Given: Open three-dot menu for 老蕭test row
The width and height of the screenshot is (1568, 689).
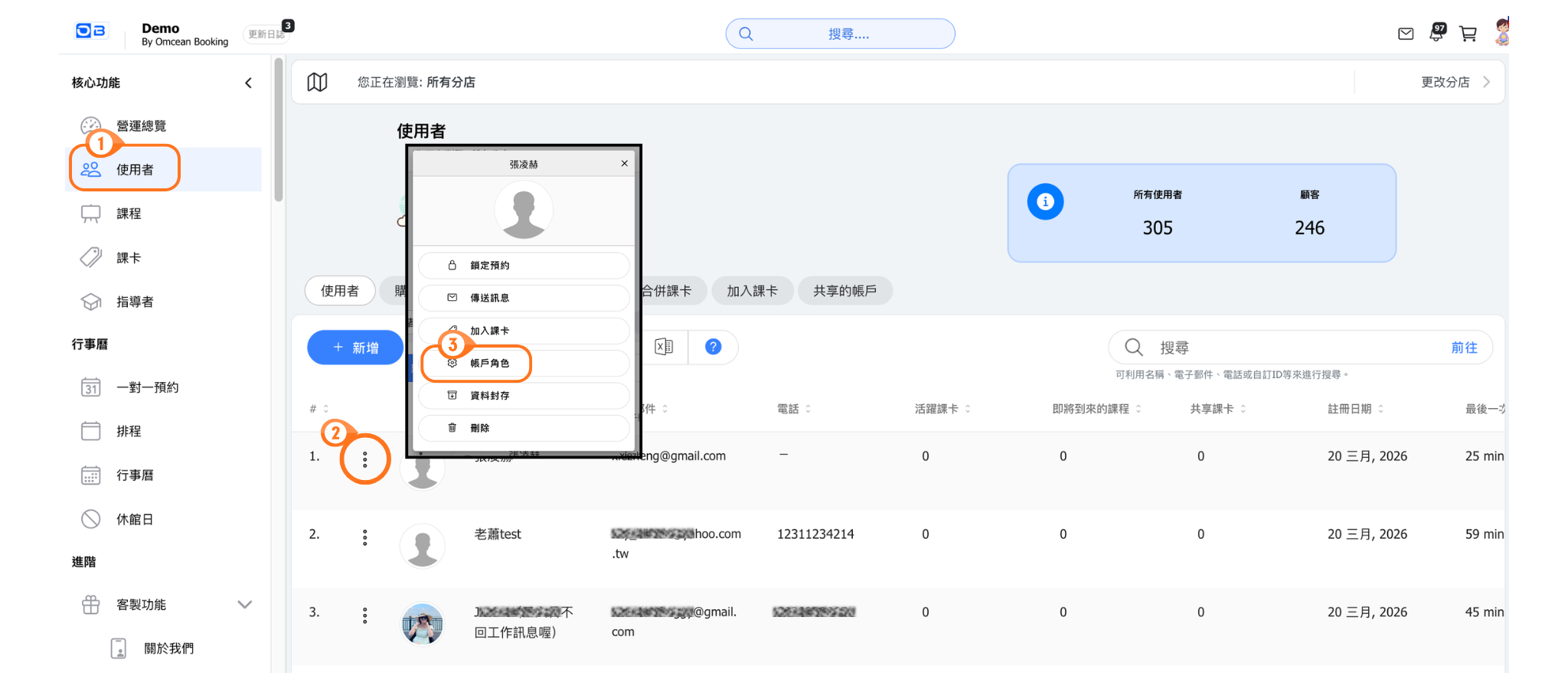Looking at the screenshot, I should (365, 537).
